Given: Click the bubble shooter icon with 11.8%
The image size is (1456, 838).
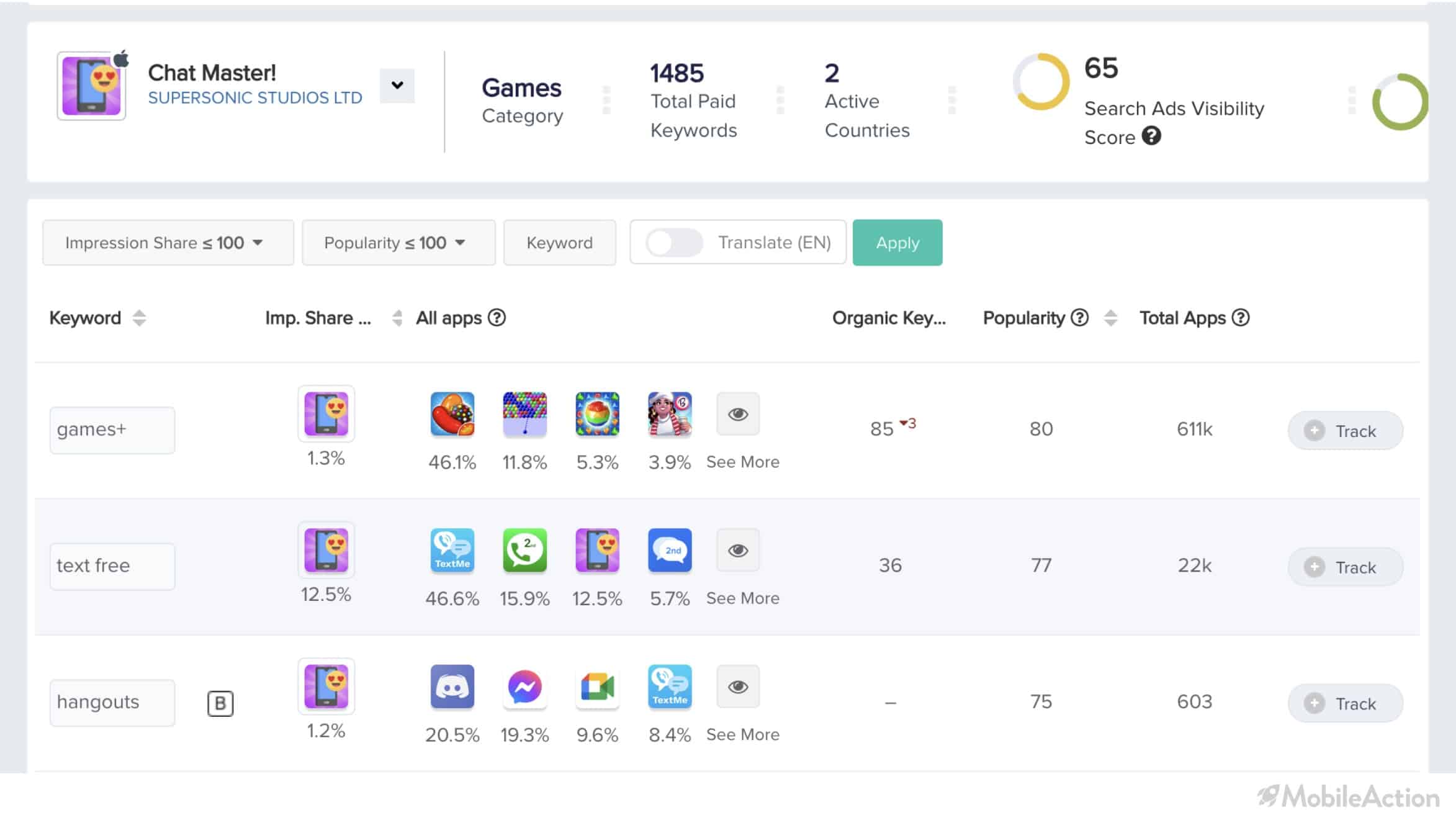Looking at the screenshot, I should point(525,414).
